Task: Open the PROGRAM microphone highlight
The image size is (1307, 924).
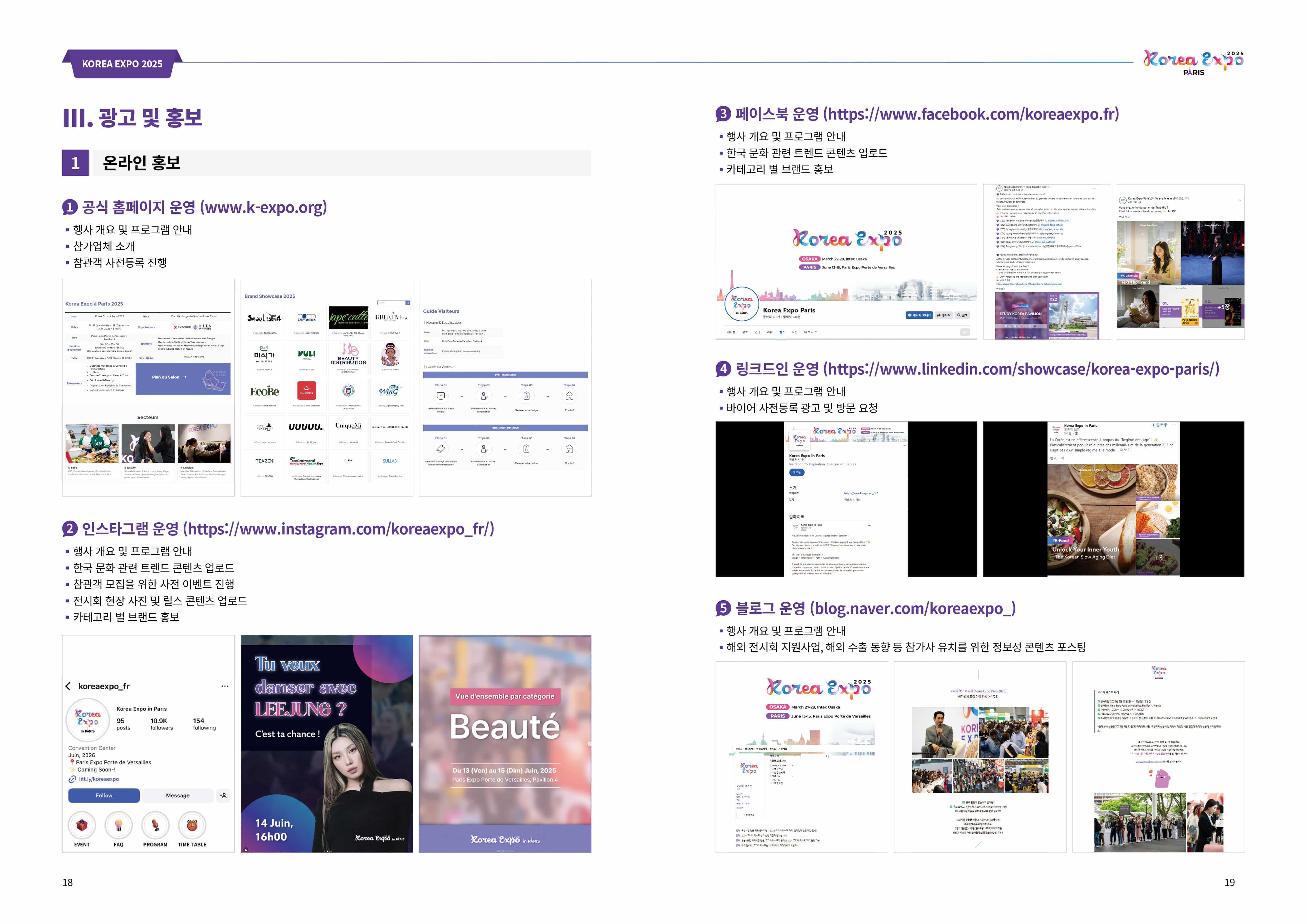Action: tap(155, 825)
